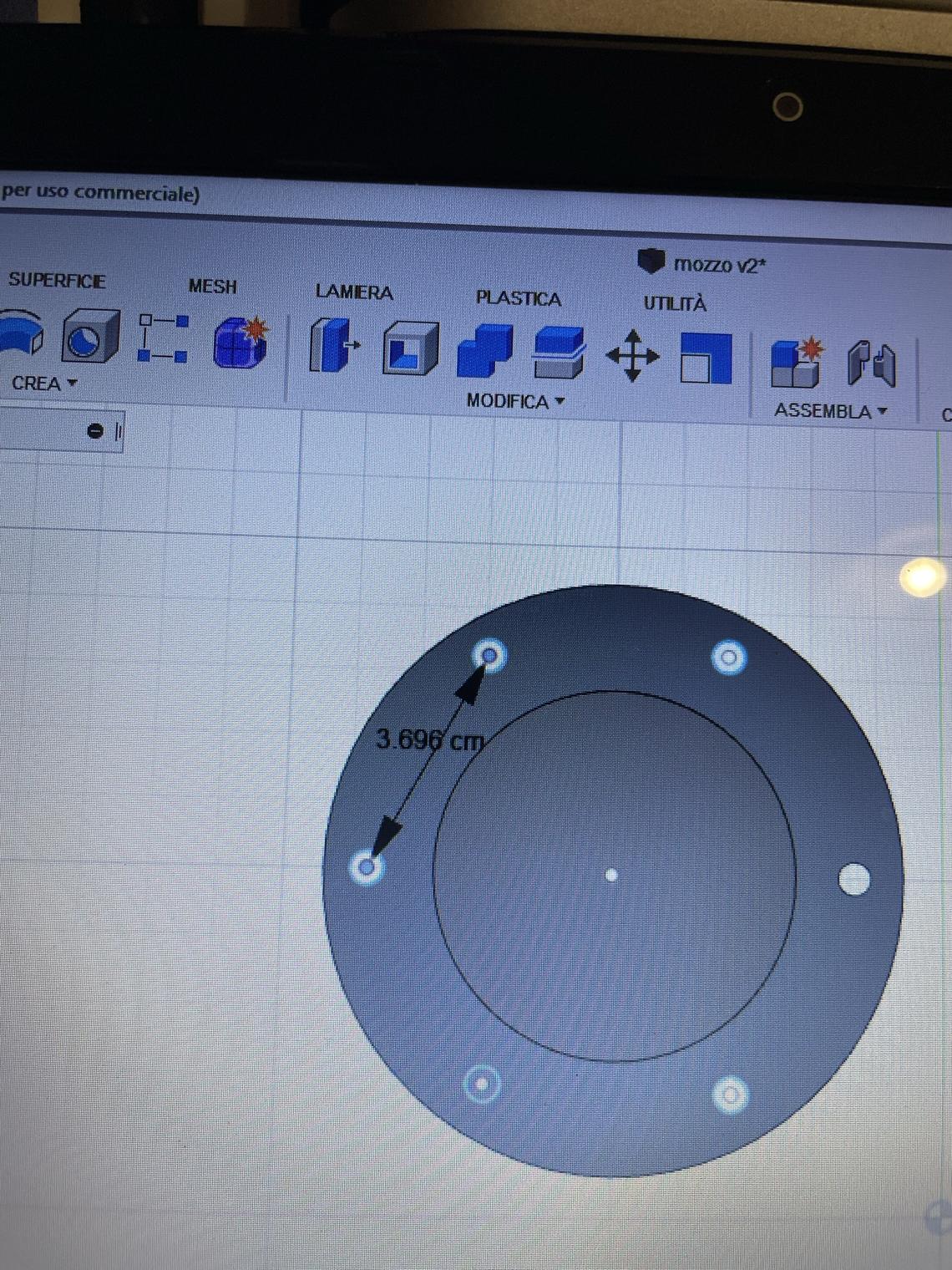Select the Move/Copy arrows icon
The height and width of the screenshot is (1270, 952).
(632, 356)
